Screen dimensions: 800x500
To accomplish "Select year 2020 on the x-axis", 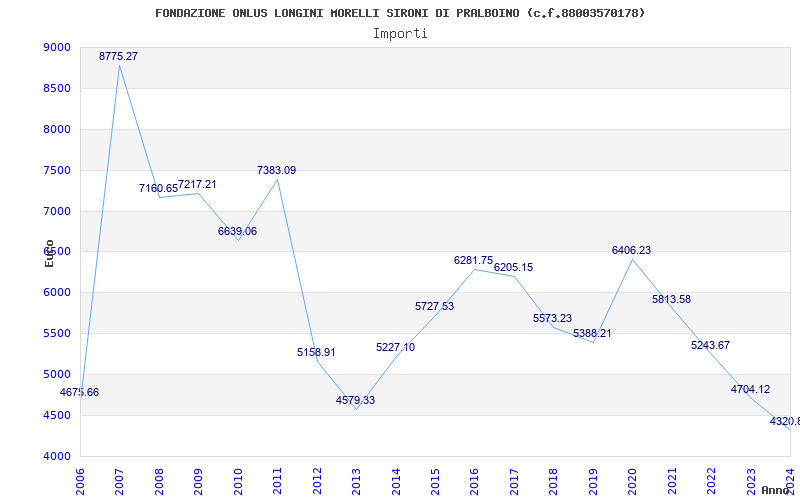I will point(633,482).
